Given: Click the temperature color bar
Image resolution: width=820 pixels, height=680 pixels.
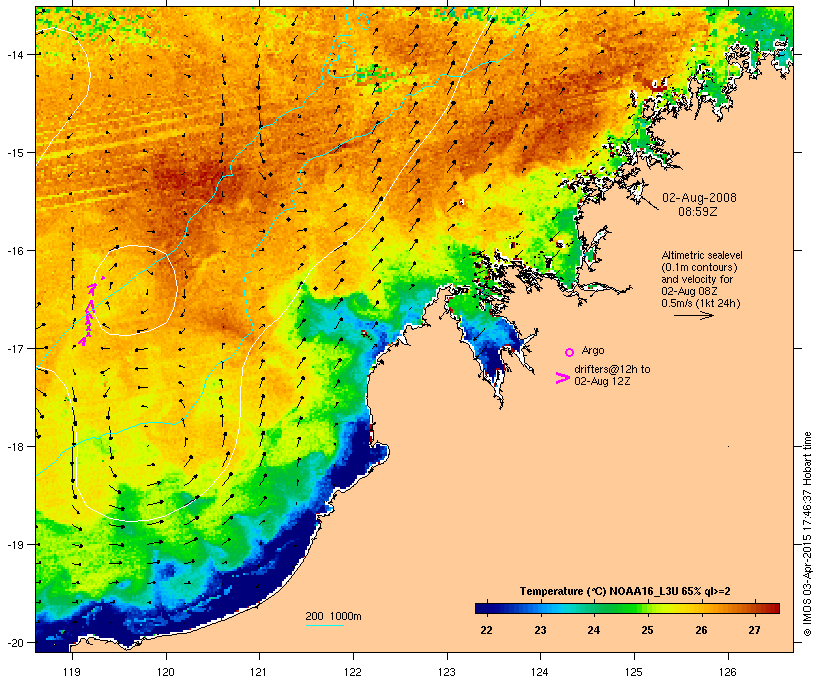Looking at the screenshot, I should click(628, 608).
